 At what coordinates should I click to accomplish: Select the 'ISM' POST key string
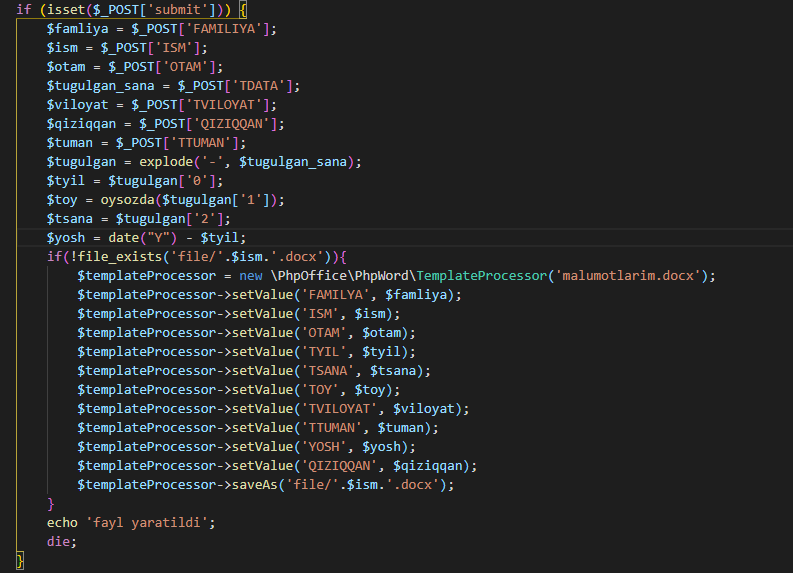point(173,48)
